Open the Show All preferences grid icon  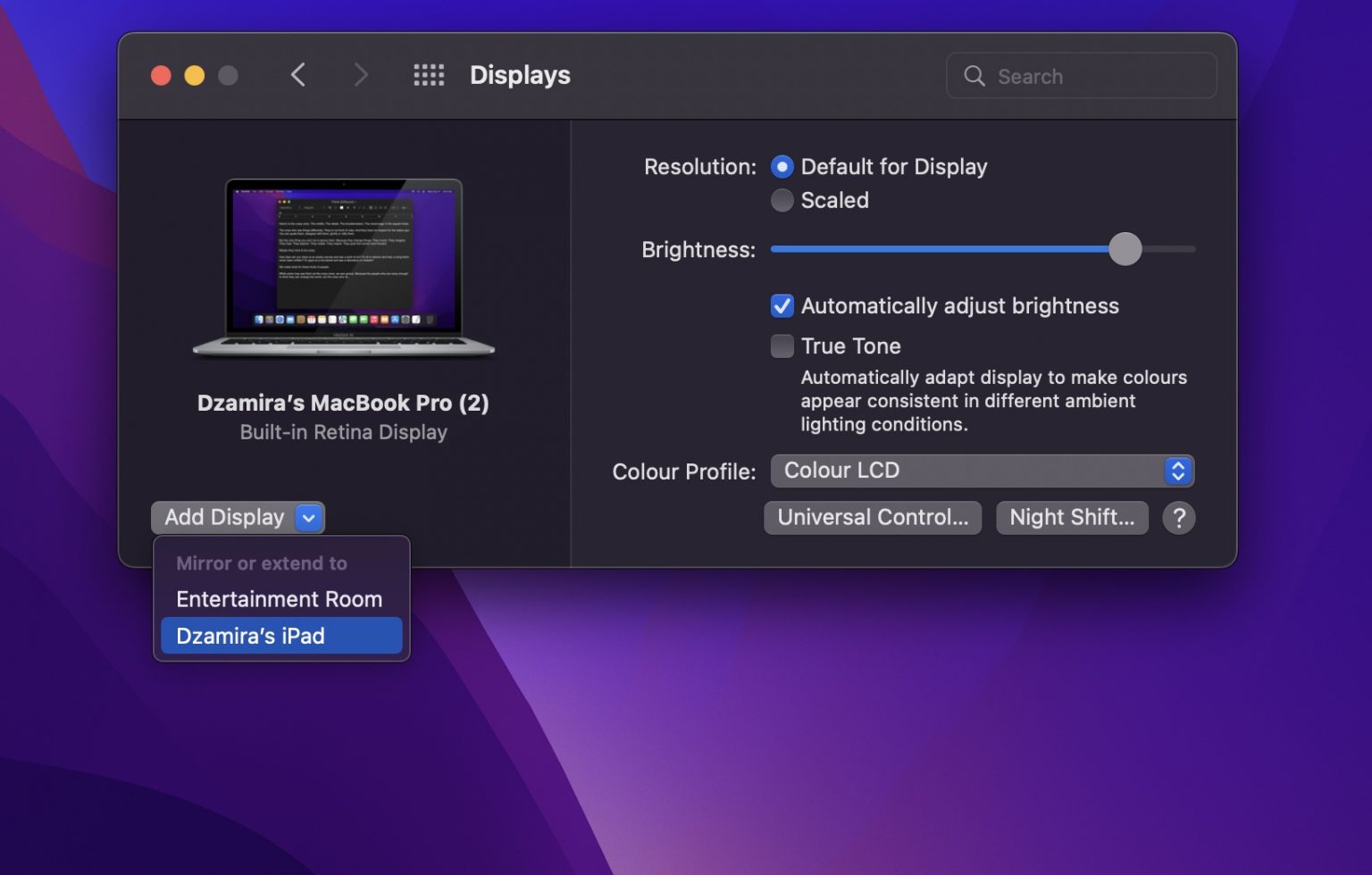pos(429,75)
